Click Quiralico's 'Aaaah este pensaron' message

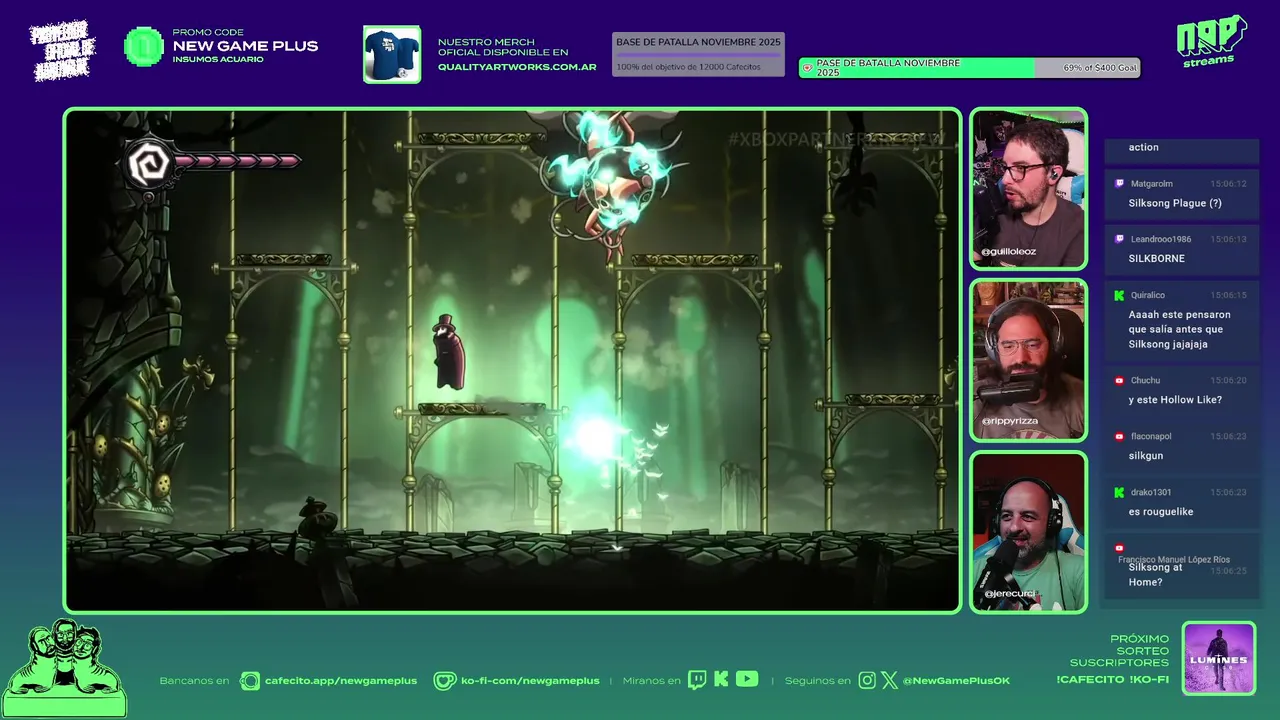[1180, 329]
